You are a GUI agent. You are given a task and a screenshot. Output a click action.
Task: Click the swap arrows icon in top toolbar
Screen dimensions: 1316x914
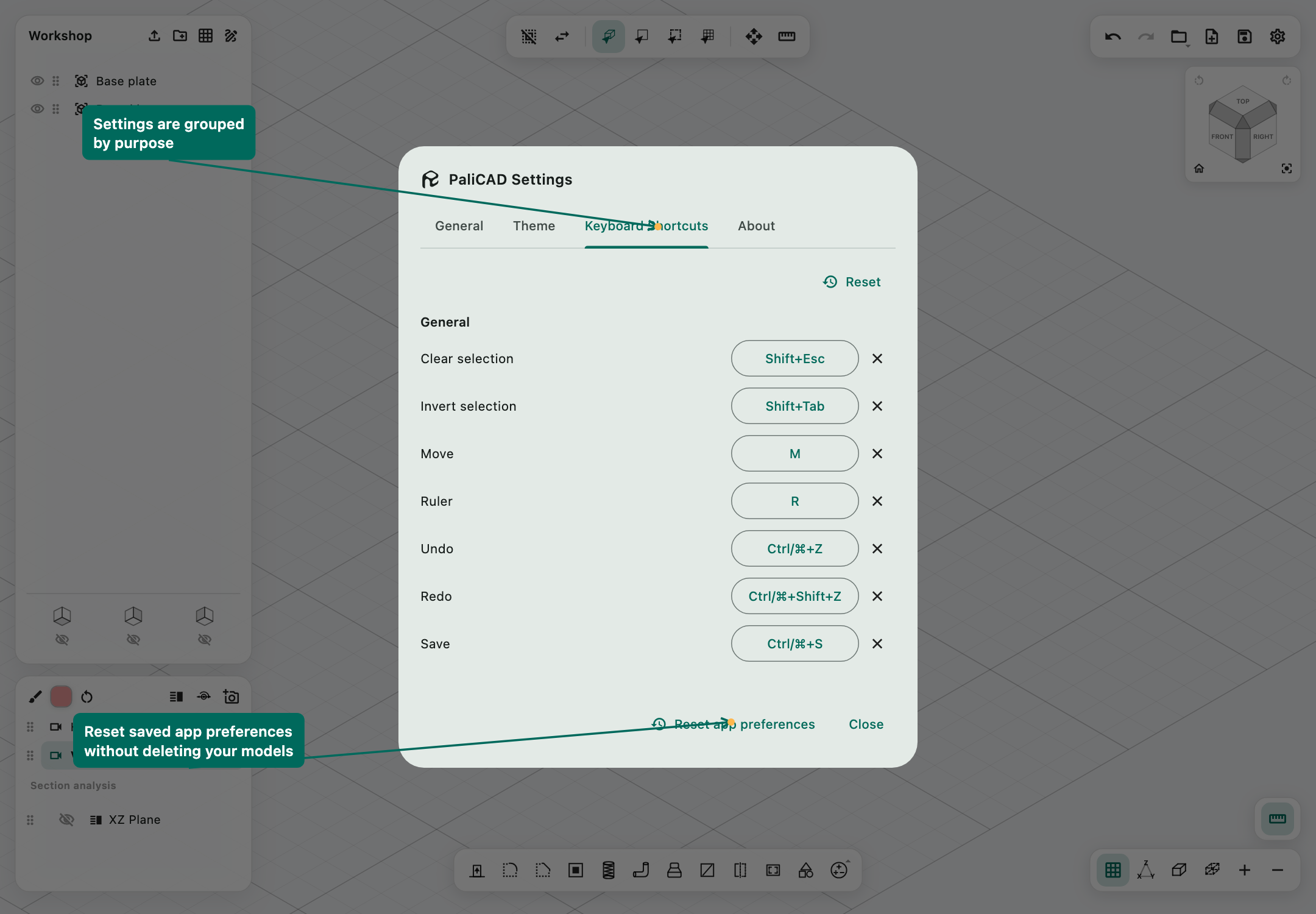[562, 37]
